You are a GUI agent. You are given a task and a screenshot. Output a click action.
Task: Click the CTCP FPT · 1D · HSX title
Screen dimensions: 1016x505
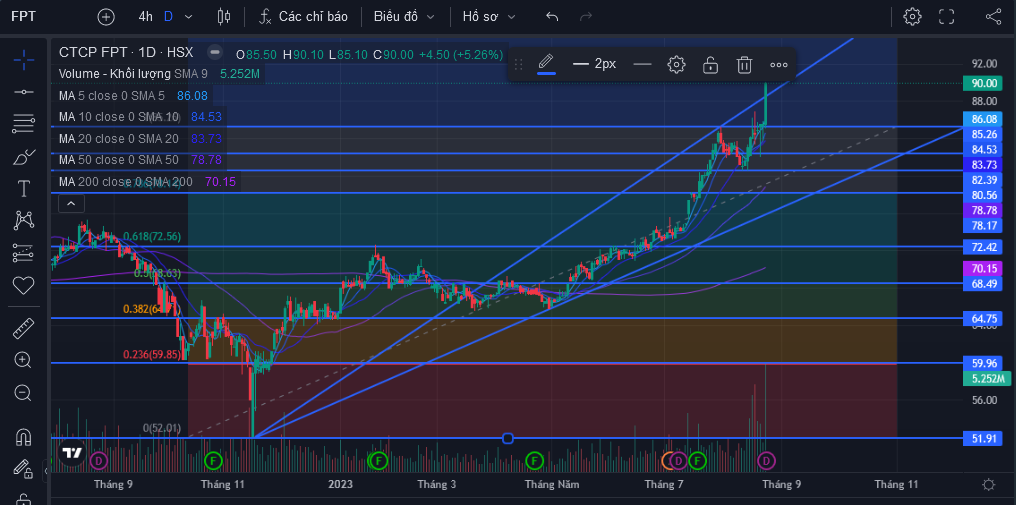point(126,53)
